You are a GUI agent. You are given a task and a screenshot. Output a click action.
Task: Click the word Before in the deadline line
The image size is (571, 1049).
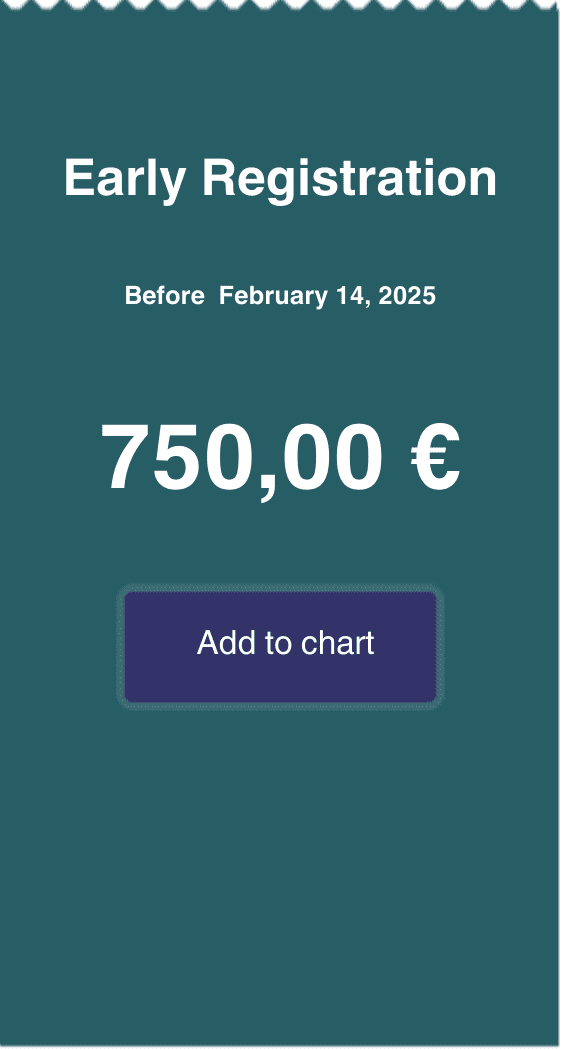(x=164, y=296)
